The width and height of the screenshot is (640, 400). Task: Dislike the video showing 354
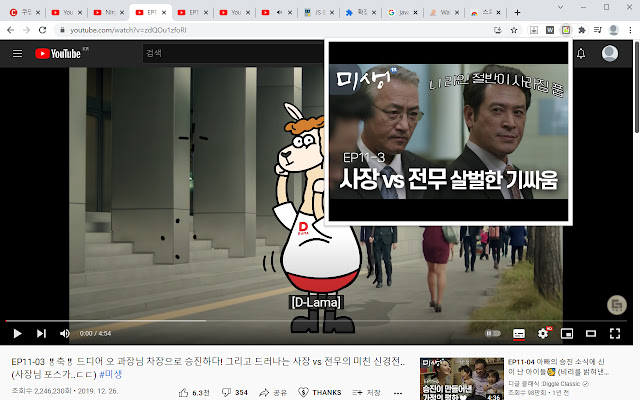(x=235, y=392)
